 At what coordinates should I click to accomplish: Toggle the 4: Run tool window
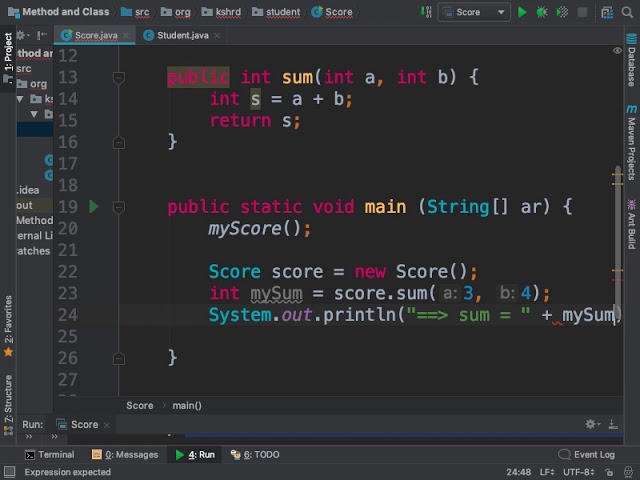[195, 455]
